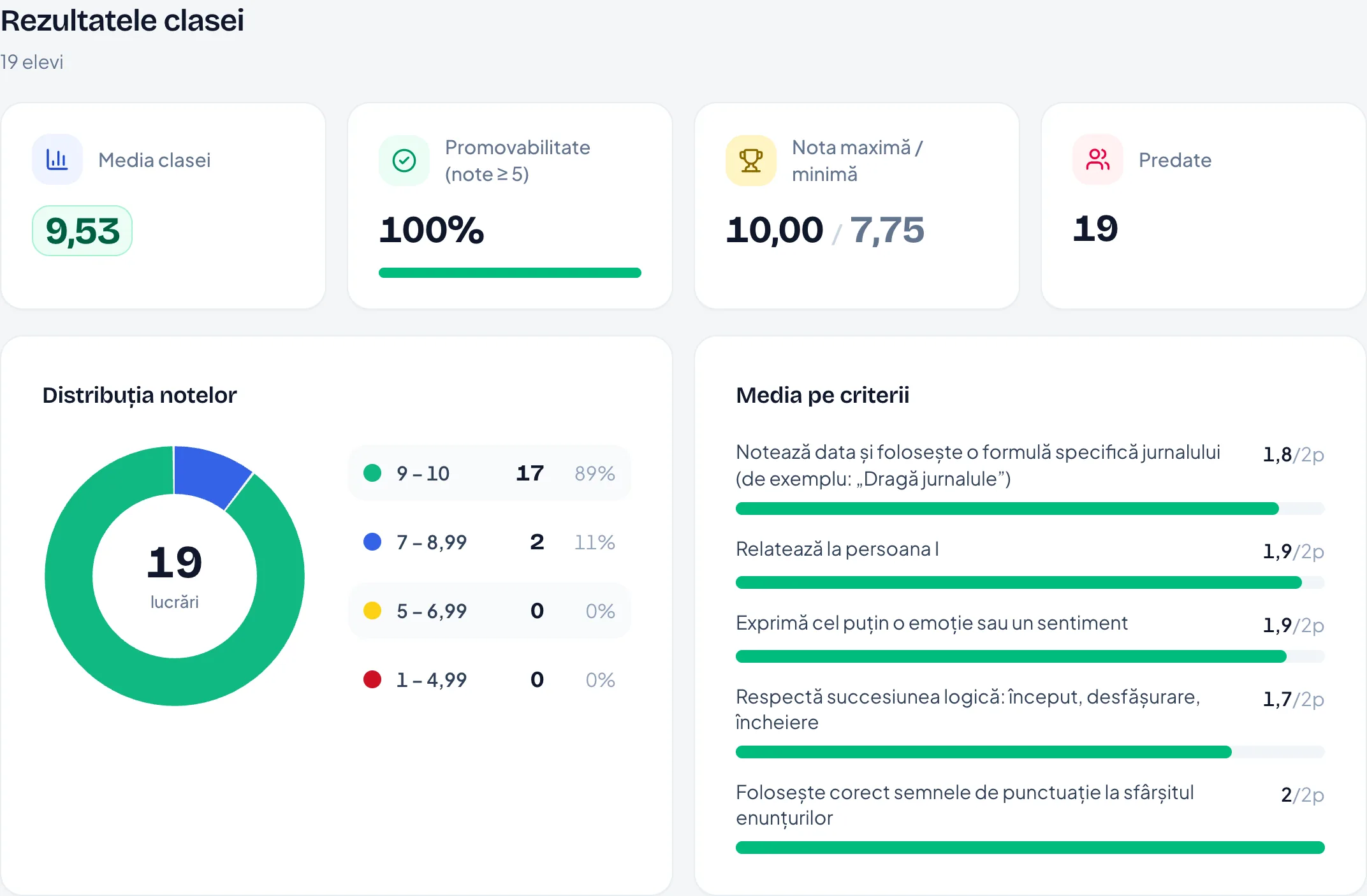Select the '7 – 8,99' distribution row label
The height and width of the screenshot is (896, 1367).
click(x=432, y=542)
